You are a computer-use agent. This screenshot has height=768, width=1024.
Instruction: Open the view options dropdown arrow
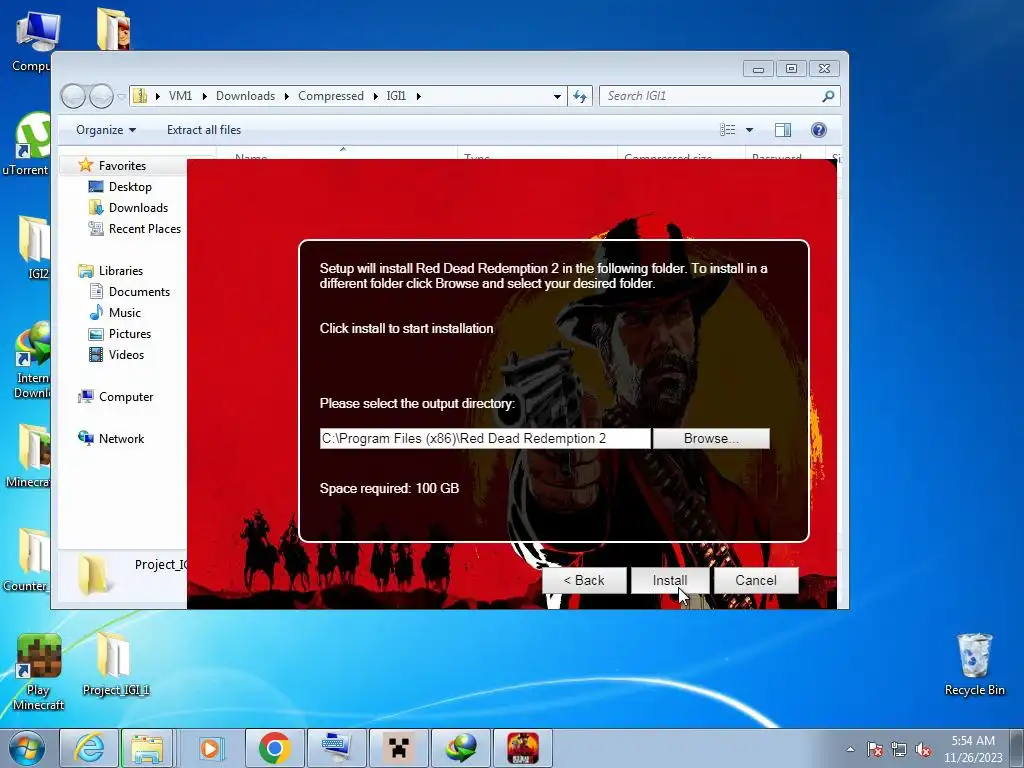coord(750,130)
